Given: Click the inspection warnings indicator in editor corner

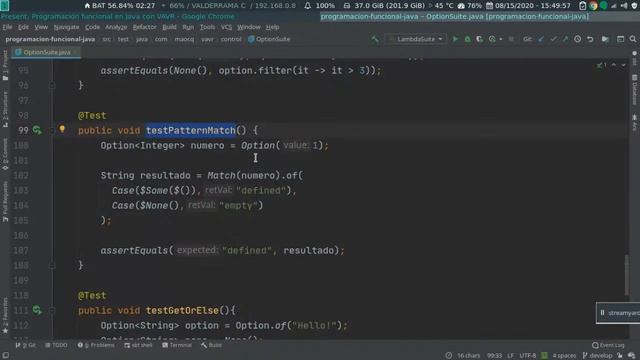Looking at the screenshot, I should pos(601,65).
